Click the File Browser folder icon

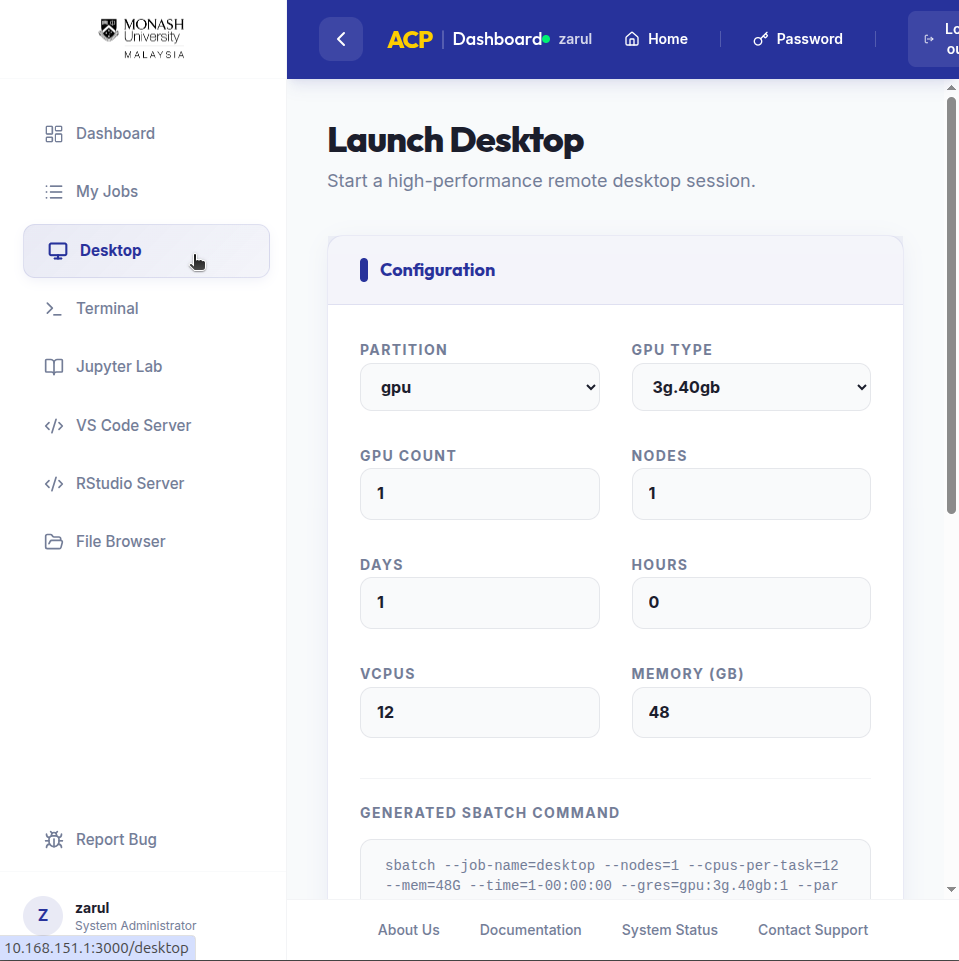tap(54, 542)
